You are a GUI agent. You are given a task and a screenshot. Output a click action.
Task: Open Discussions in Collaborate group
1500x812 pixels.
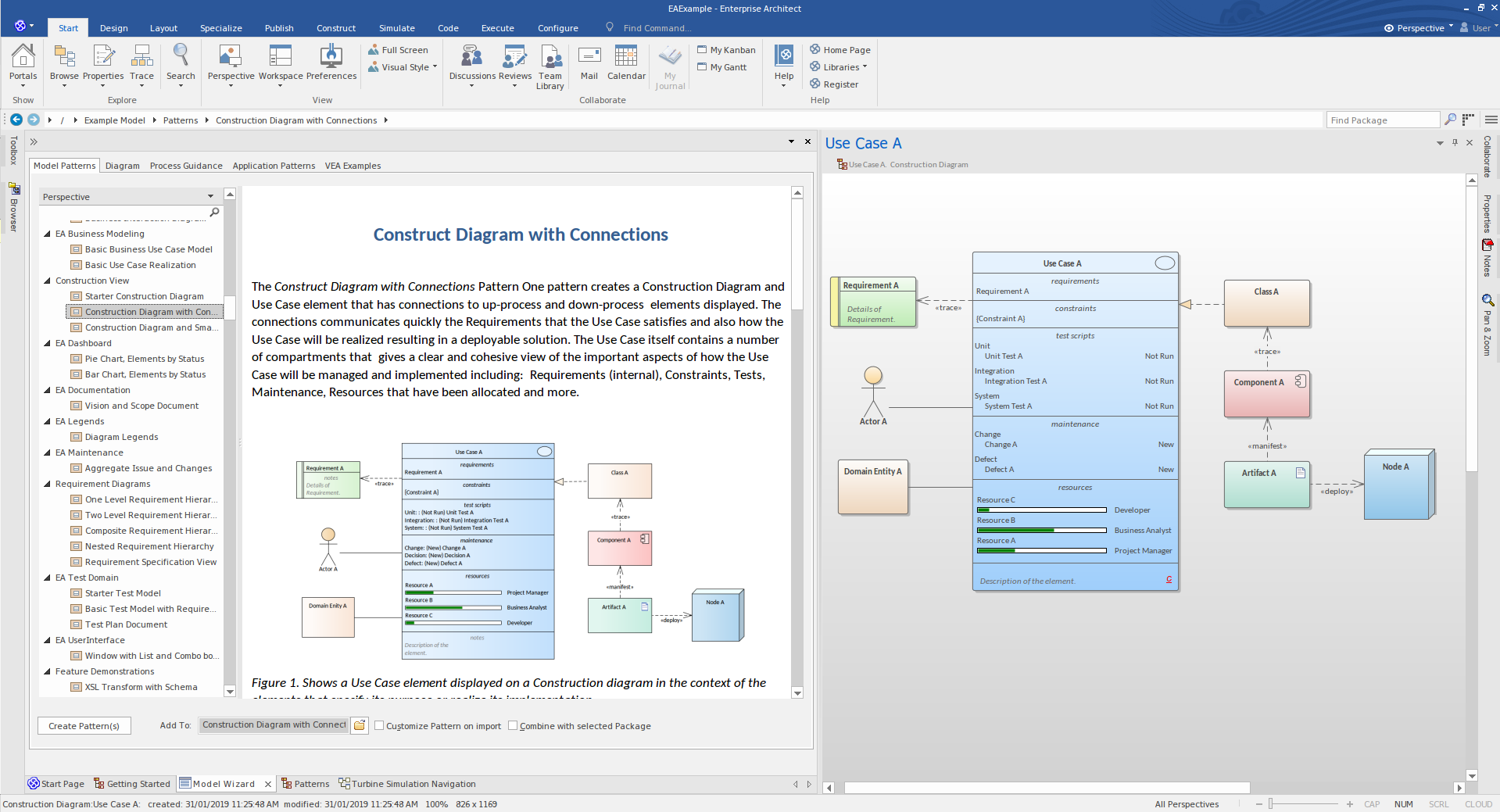pyautogui.click(x=472, y=65)
